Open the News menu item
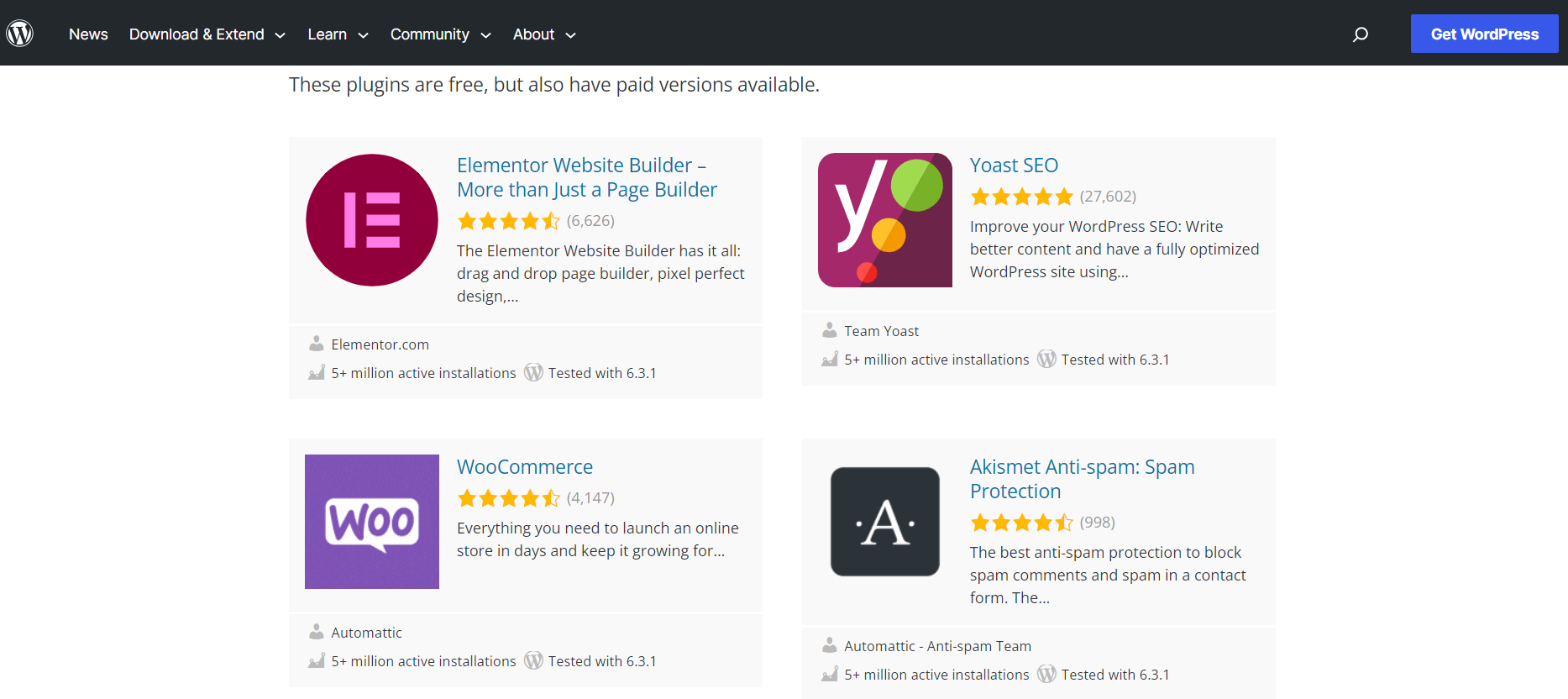Viewport: 1568px width, 699px height. 88,34
